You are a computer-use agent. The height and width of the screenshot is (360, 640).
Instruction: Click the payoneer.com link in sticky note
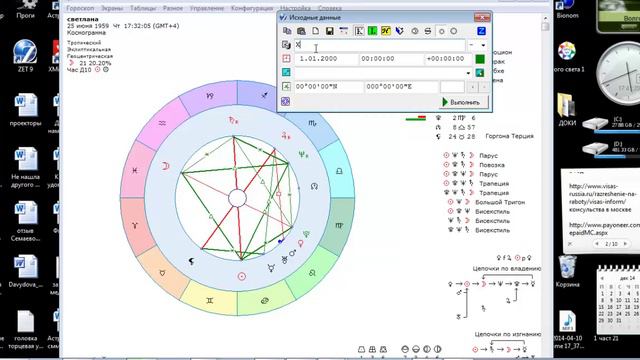pos(604,229)
